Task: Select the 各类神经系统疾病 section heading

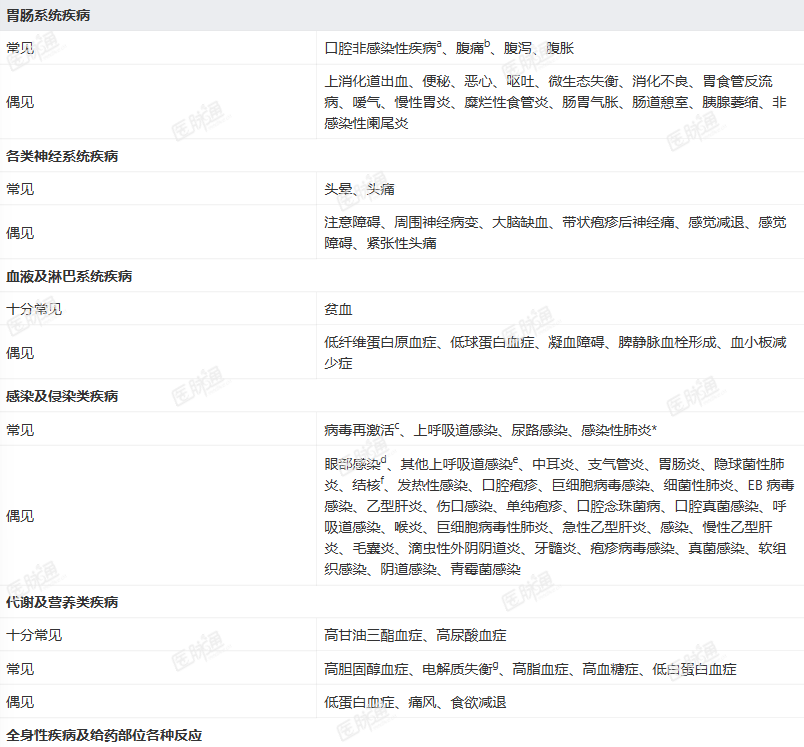Action: 402,156
